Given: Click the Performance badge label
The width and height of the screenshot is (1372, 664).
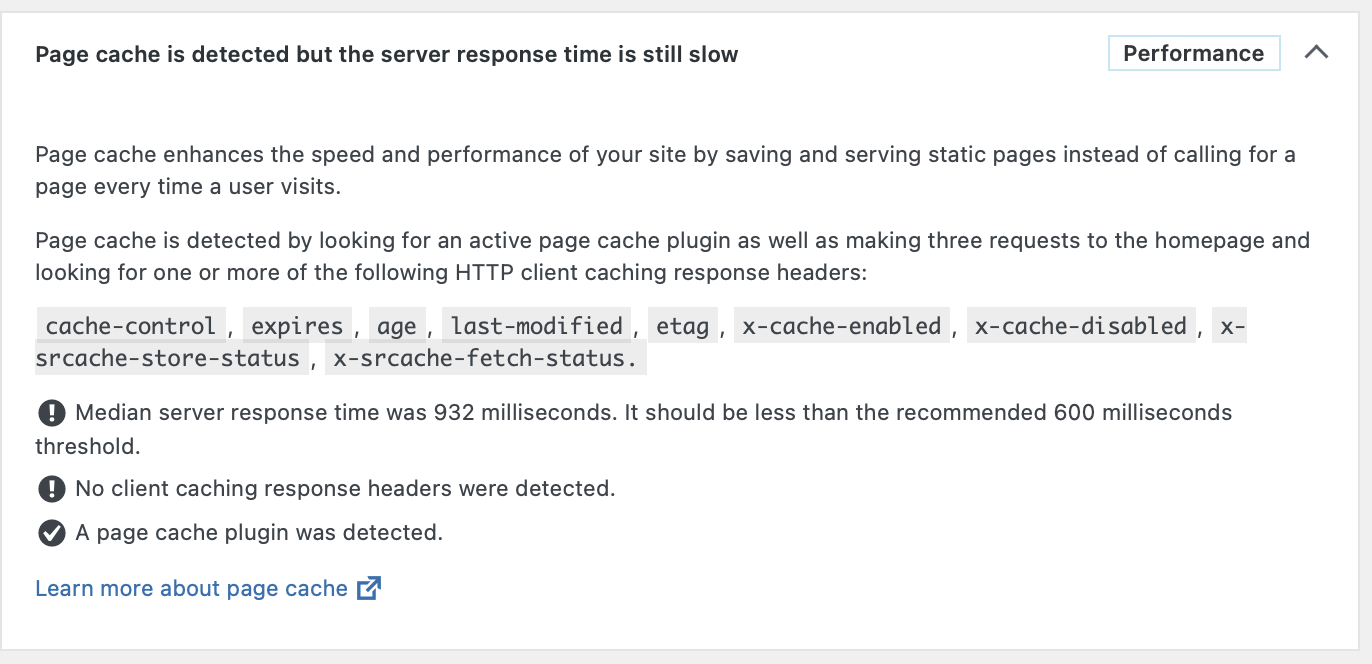Looking at the screenshot, I should [1193, 53].
